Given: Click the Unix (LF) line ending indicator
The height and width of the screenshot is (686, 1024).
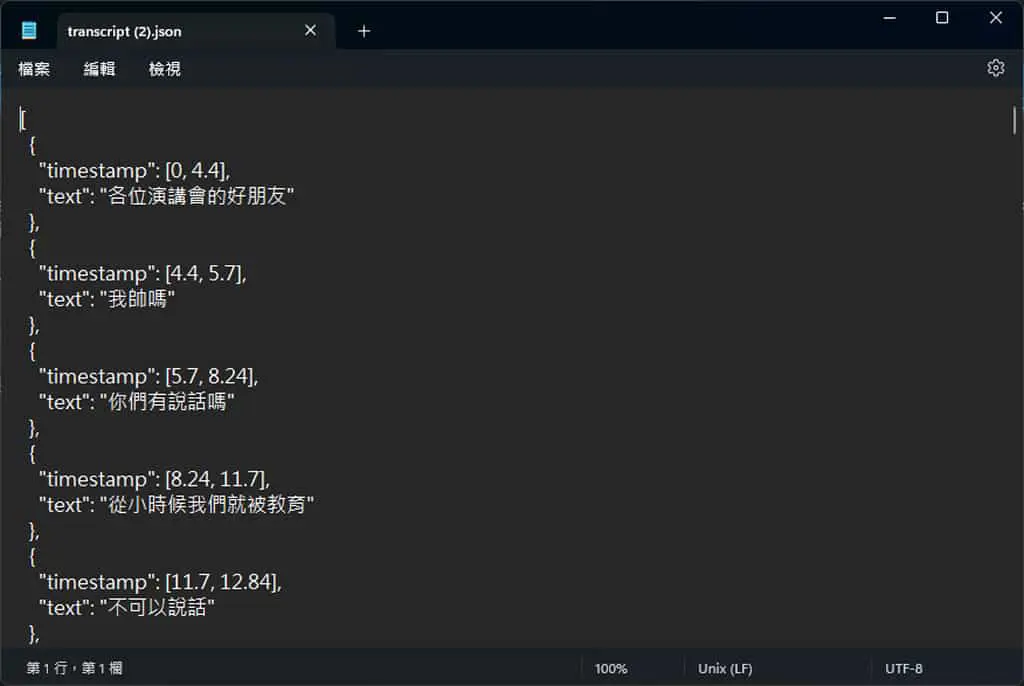Looking at the screenshot, I should coord(725,668).
